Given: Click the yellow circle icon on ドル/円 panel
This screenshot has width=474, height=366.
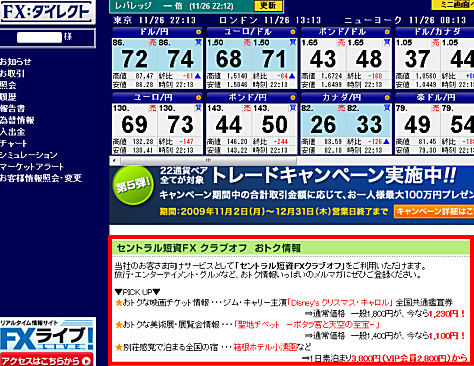Looking at the screenshot, I should tap(198, 32).
